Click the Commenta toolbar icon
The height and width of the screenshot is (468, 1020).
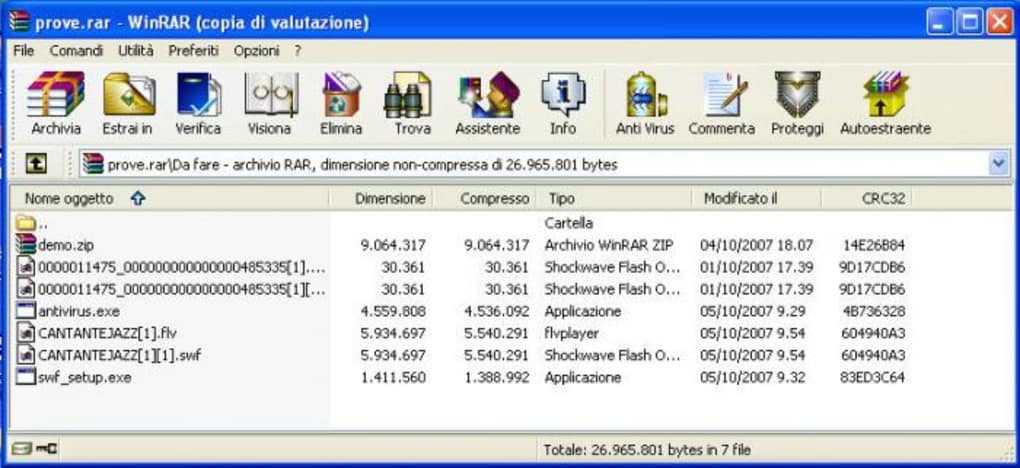click(x=725, y=94)
